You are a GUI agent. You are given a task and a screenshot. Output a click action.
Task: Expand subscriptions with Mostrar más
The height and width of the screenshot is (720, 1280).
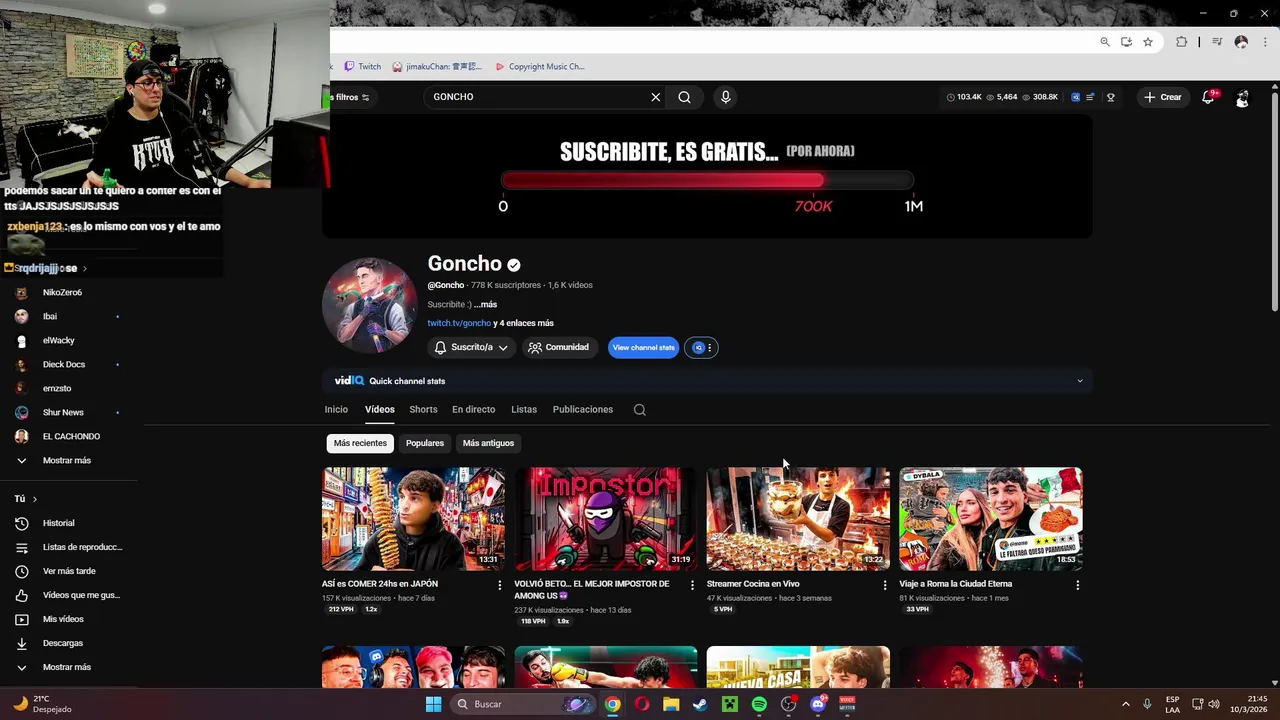coord(67,460)
